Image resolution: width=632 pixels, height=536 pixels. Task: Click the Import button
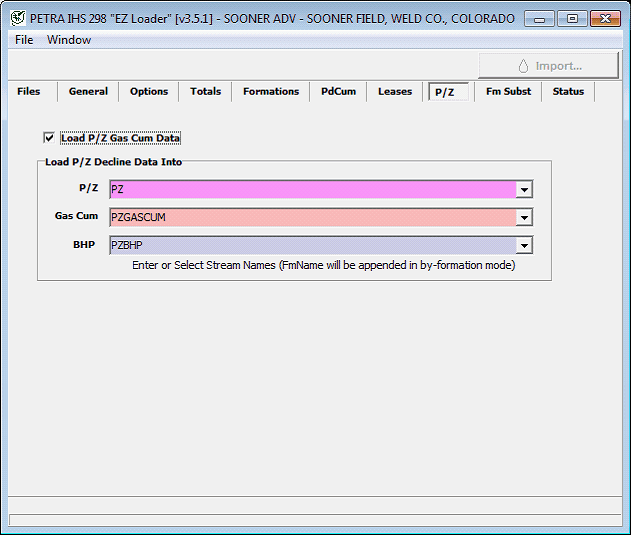(548, 66)
